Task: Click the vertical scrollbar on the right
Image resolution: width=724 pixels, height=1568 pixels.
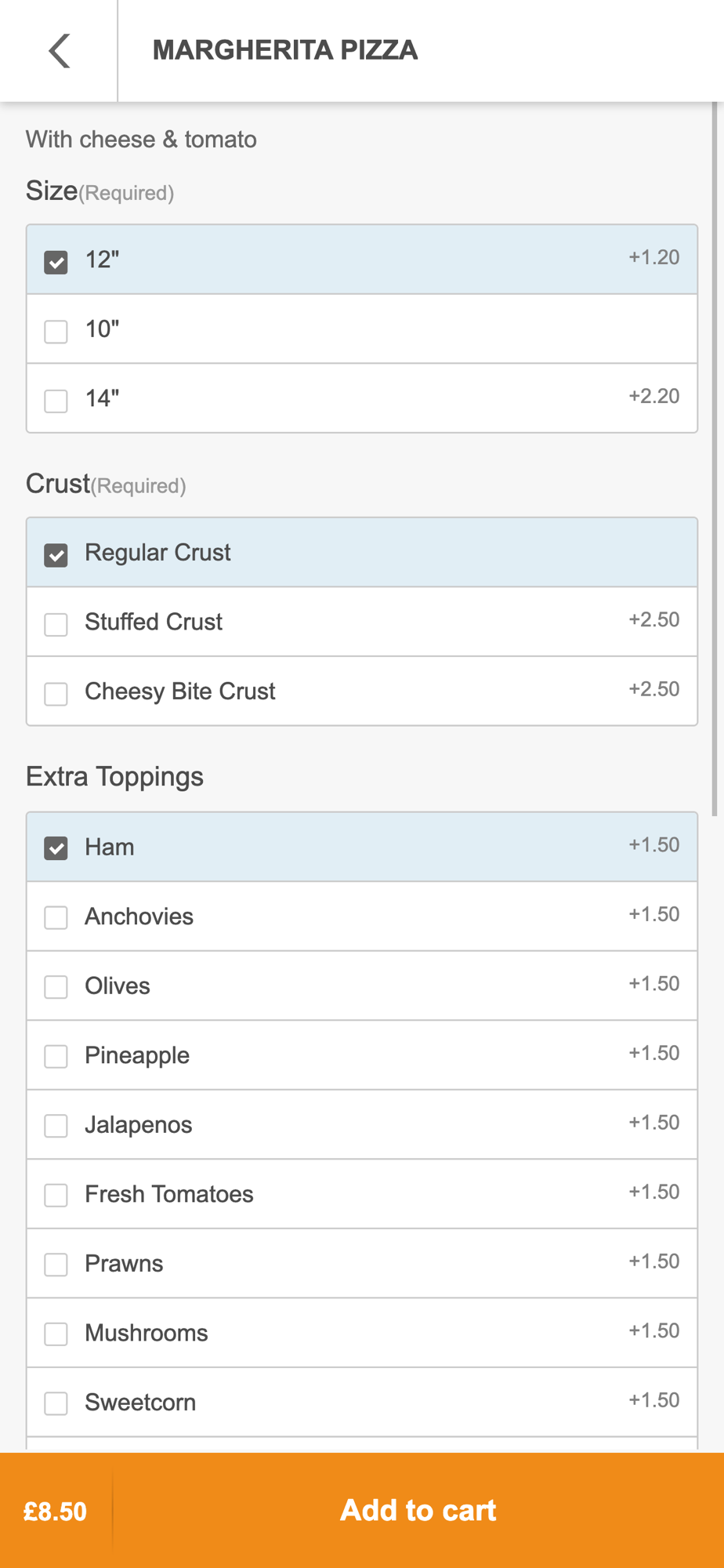Action: coord(715,459)
